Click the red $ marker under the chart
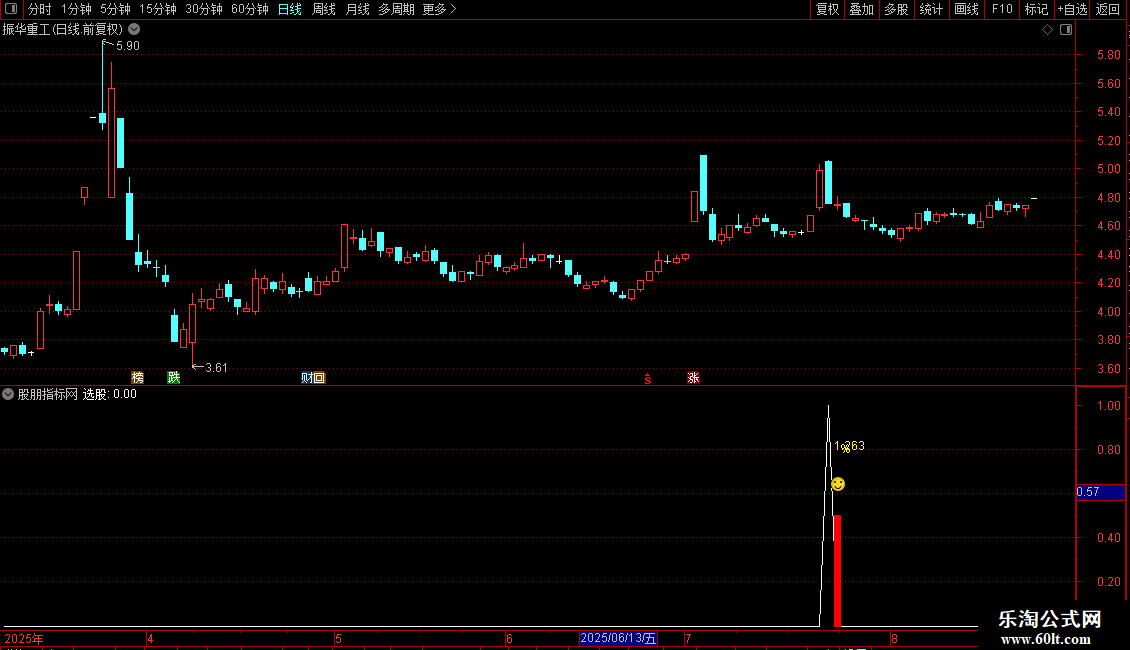Screen dimensions: 1130x650 648,379
